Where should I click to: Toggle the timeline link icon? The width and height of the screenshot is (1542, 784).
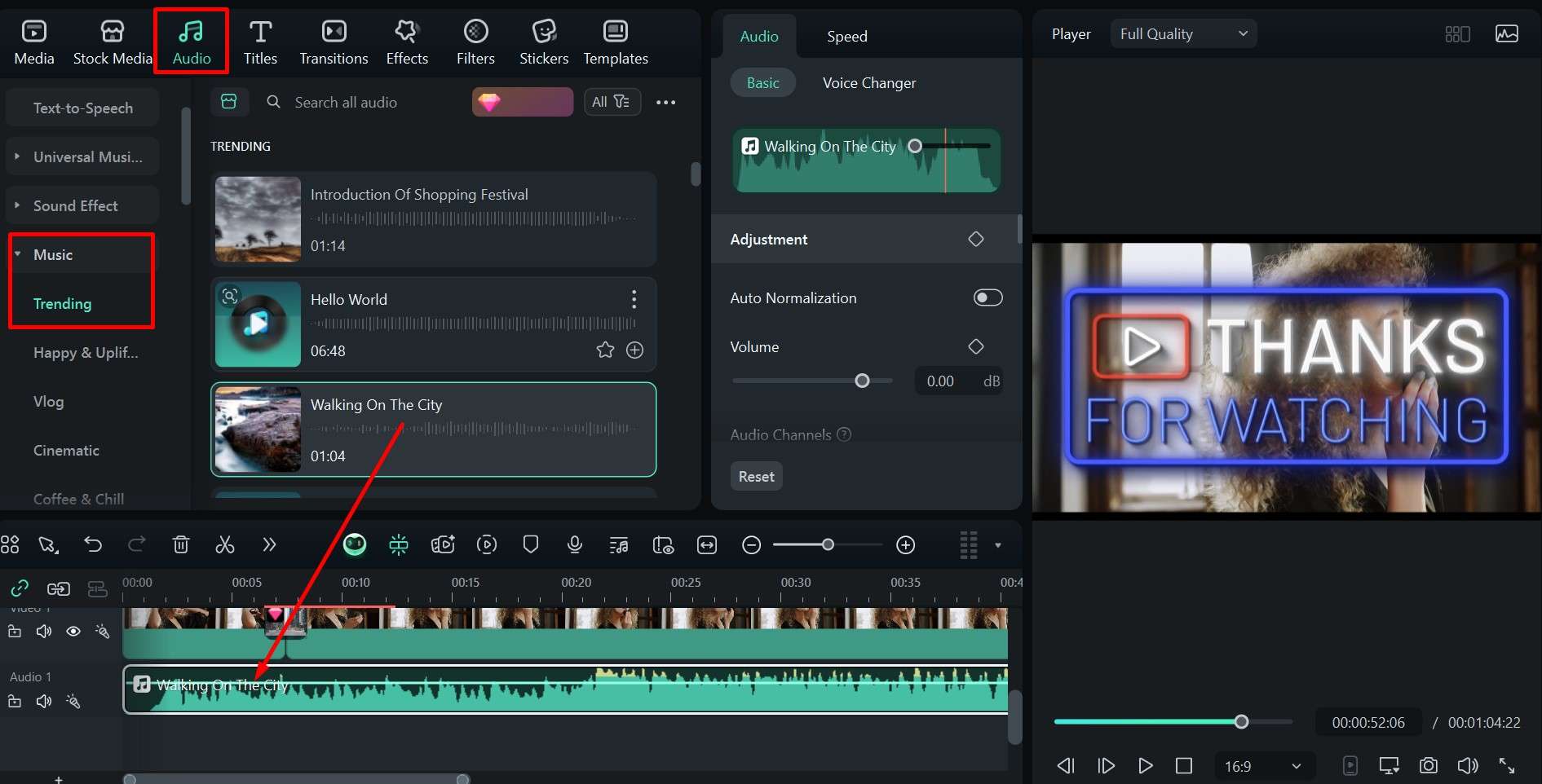tap(20, 588)
